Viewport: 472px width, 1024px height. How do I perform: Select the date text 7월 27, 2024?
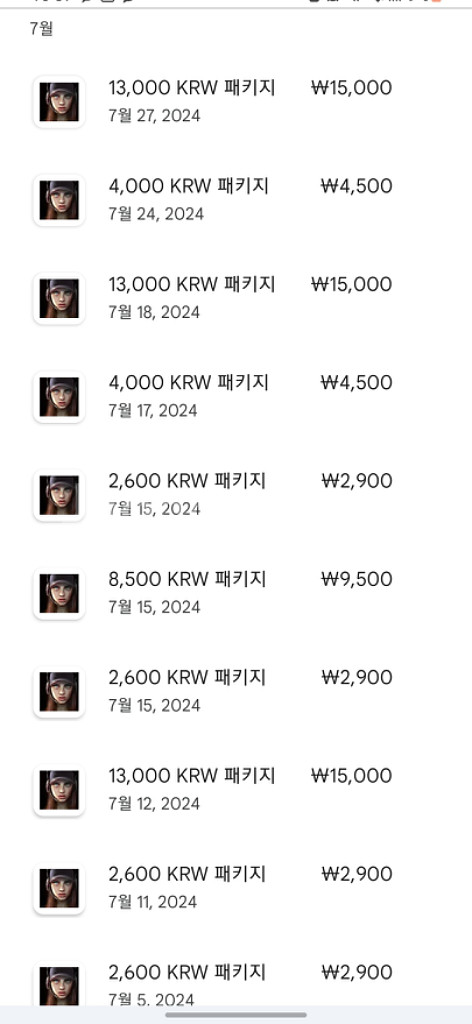click(x=155, y=116)
